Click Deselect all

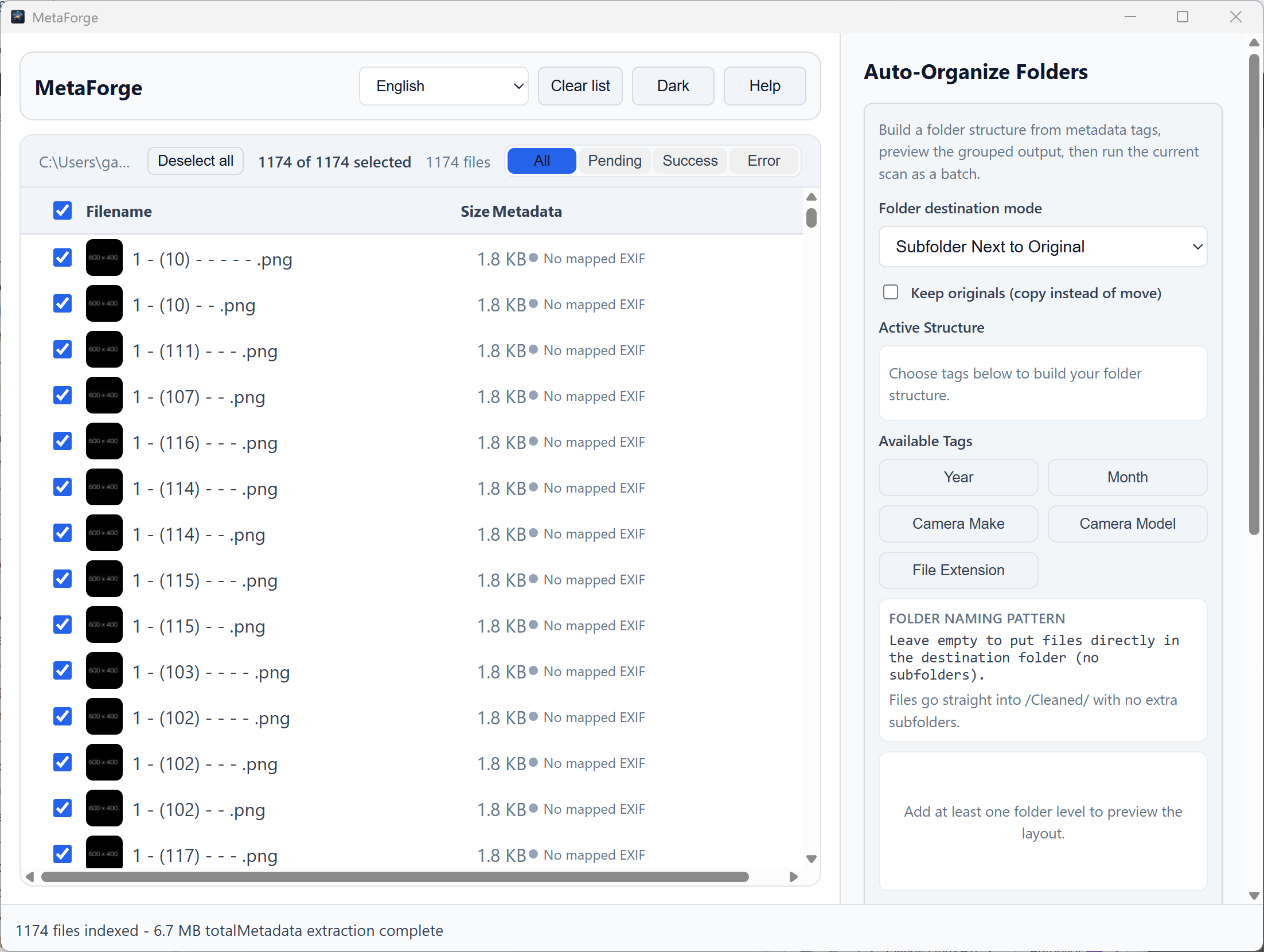click(x=196, y=161)
